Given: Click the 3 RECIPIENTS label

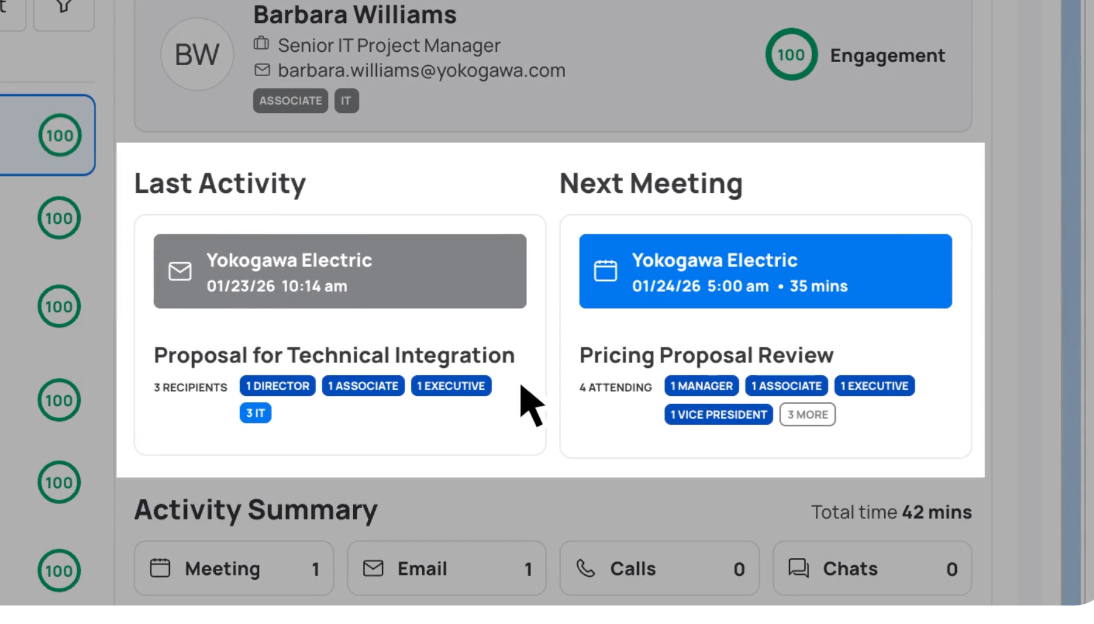Looking at the screenshot, I should click(x=190, y=387).
